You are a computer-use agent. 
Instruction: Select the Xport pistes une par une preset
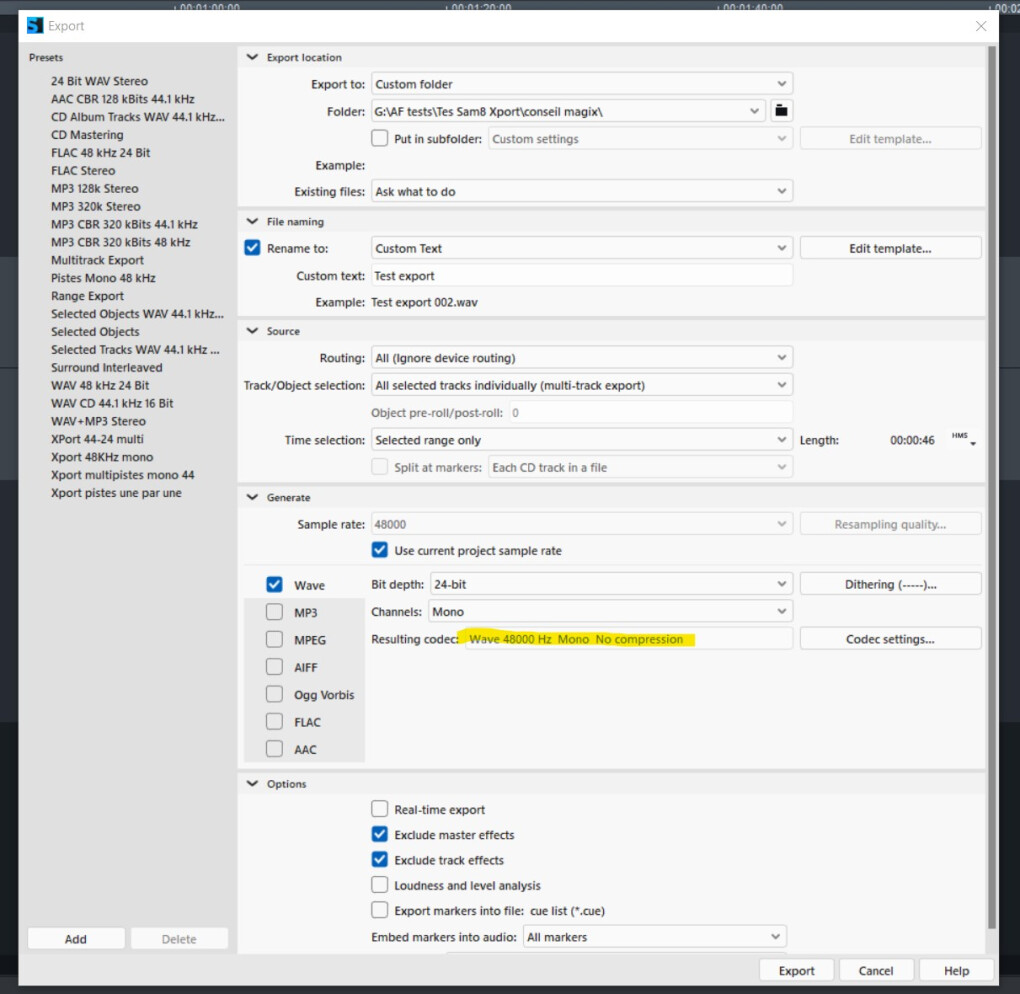(x=116, y=492)
